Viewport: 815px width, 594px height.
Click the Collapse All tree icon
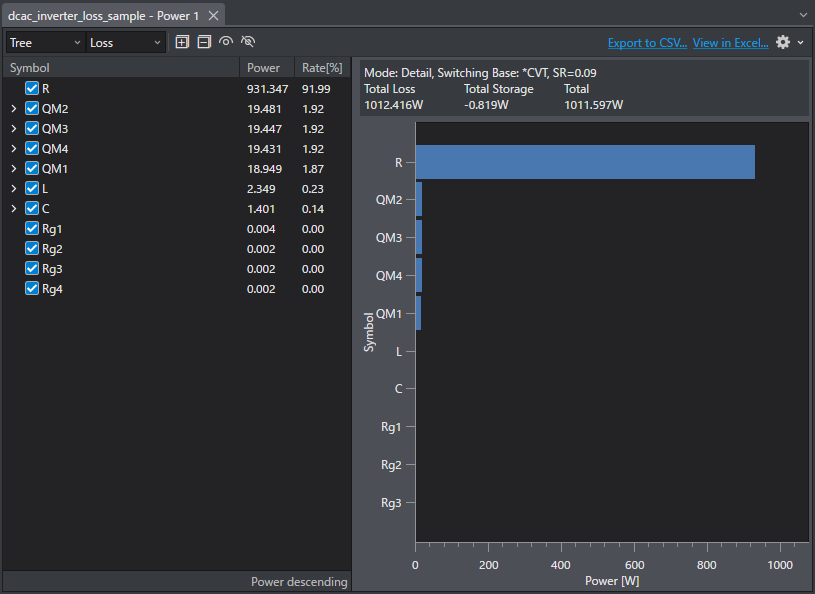[x=204, y=42]
